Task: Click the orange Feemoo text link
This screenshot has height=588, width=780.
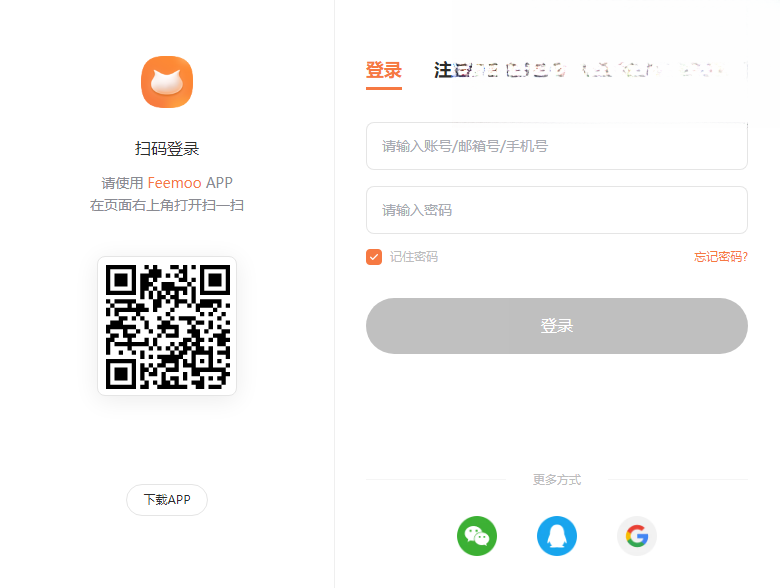Action: (x=175, y=183)
